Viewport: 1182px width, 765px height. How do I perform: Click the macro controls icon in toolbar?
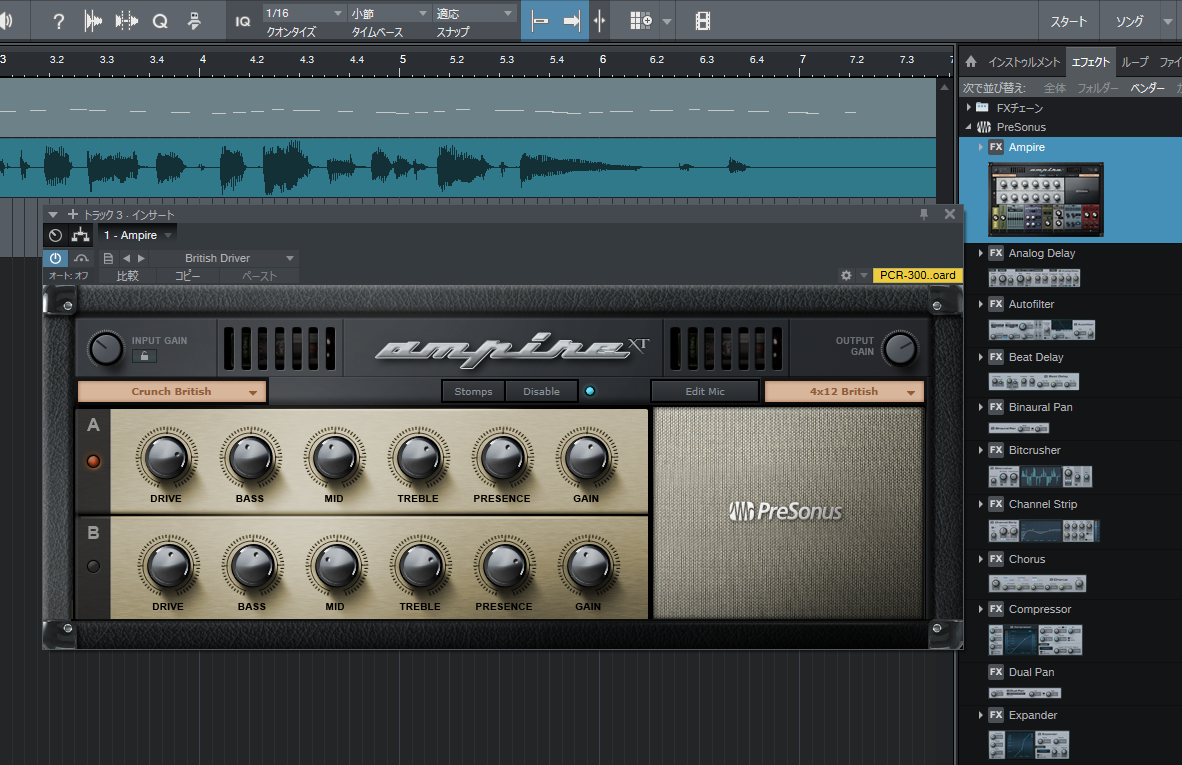point(194,21)
